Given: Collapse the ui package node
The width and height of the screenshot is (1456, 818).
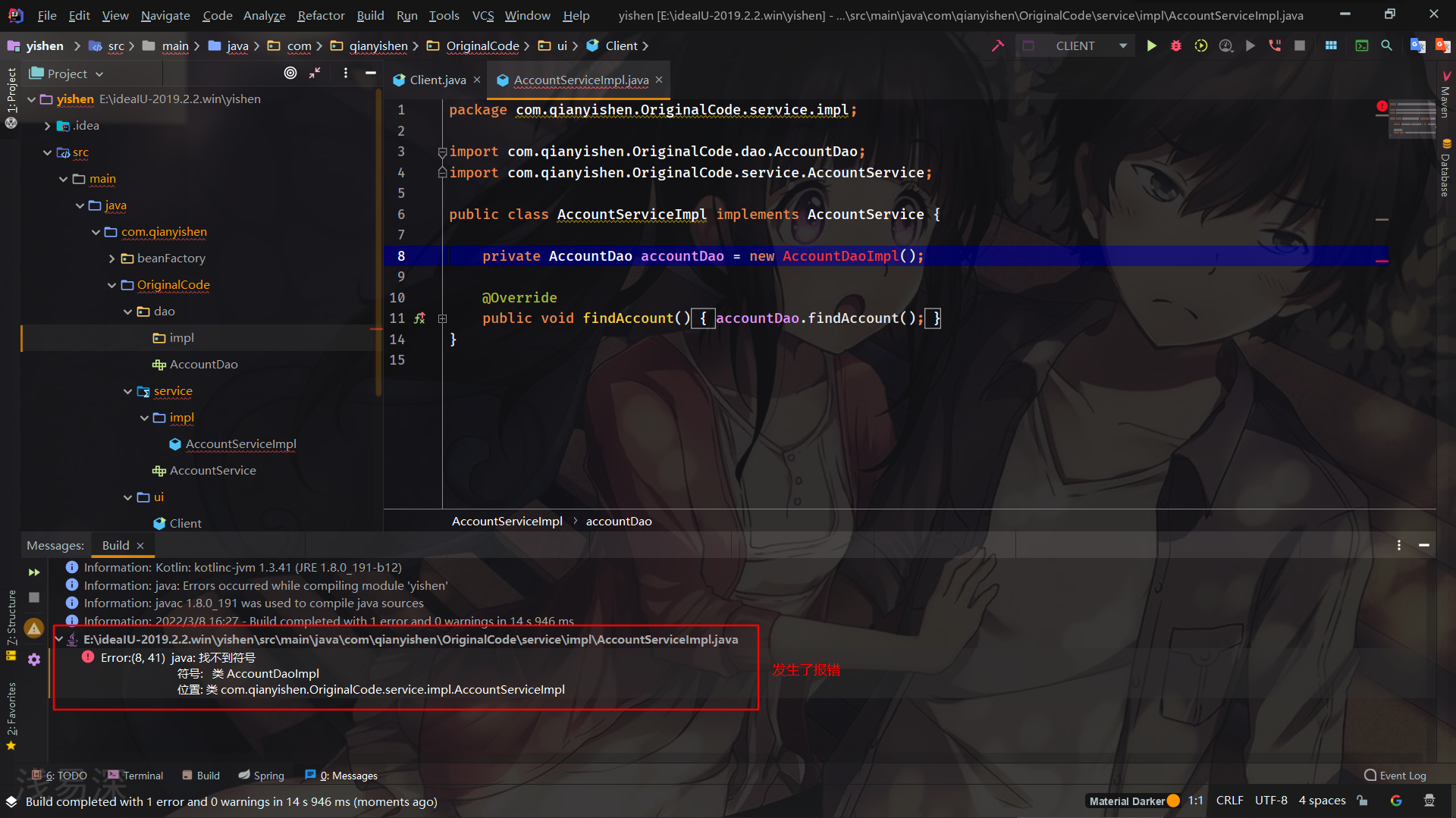Looking at the screenshot, I should click(127, 497).
